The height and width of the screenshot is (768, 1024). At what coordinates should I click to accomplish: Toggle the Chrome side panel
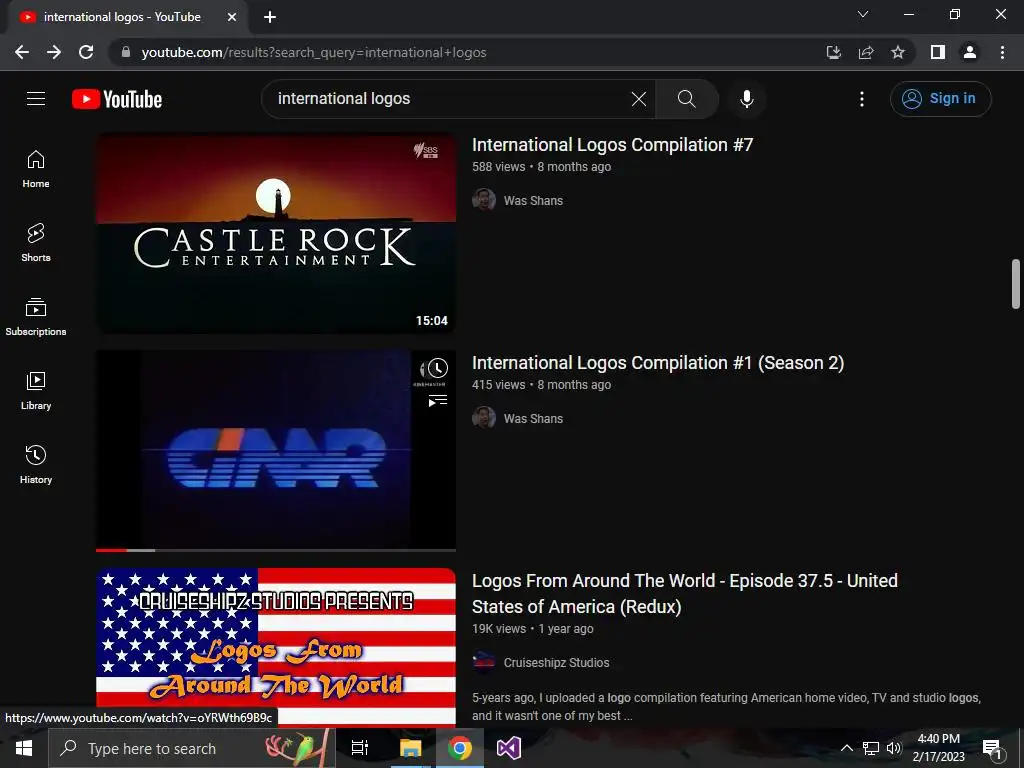pos(938,52)
